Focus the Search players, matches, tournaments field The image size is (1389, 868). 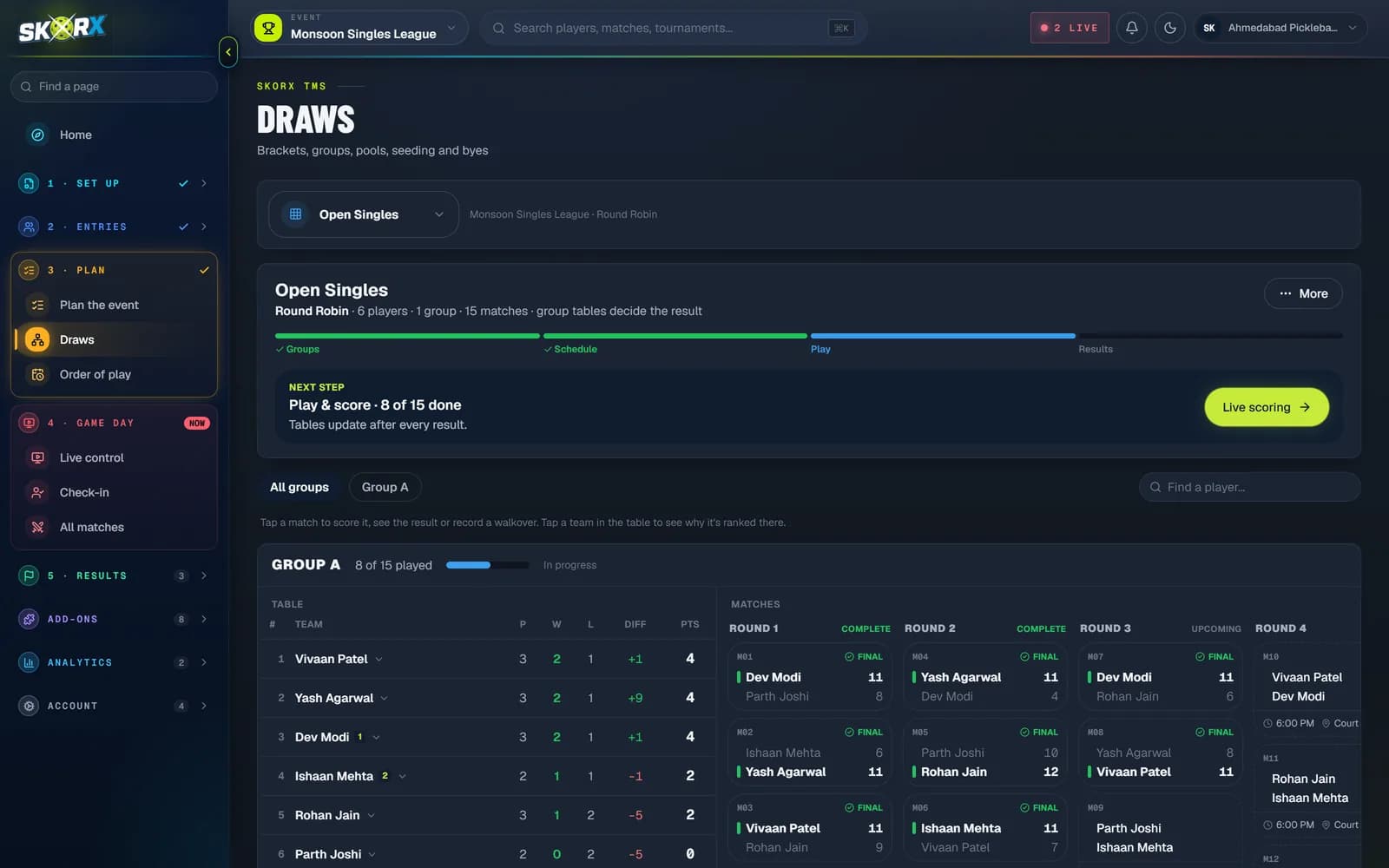[x=674, y=28]
